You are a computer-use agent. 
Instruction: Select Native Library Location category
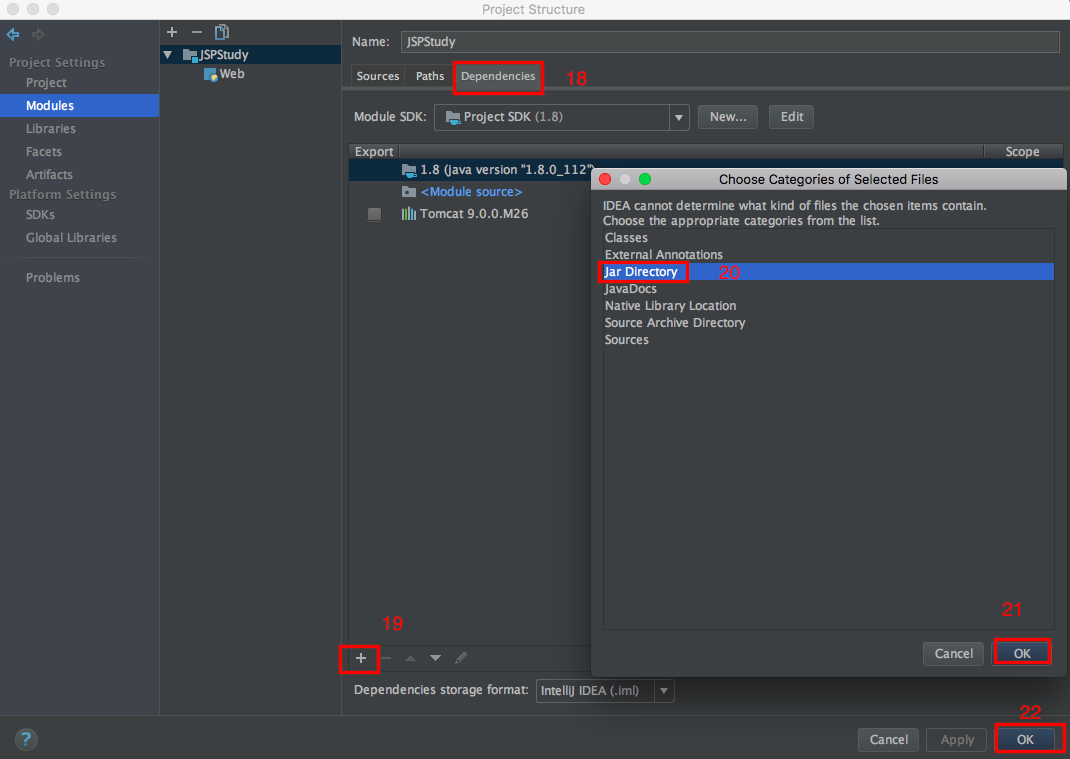[x=828, y=306]
